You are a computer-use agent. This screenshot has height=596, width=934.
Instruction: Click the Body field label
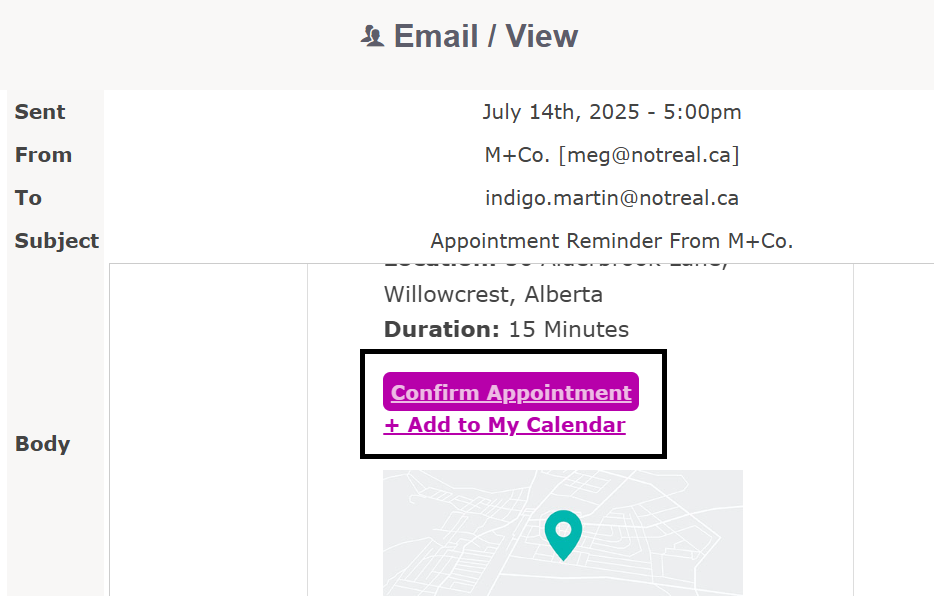pos(42,444)
